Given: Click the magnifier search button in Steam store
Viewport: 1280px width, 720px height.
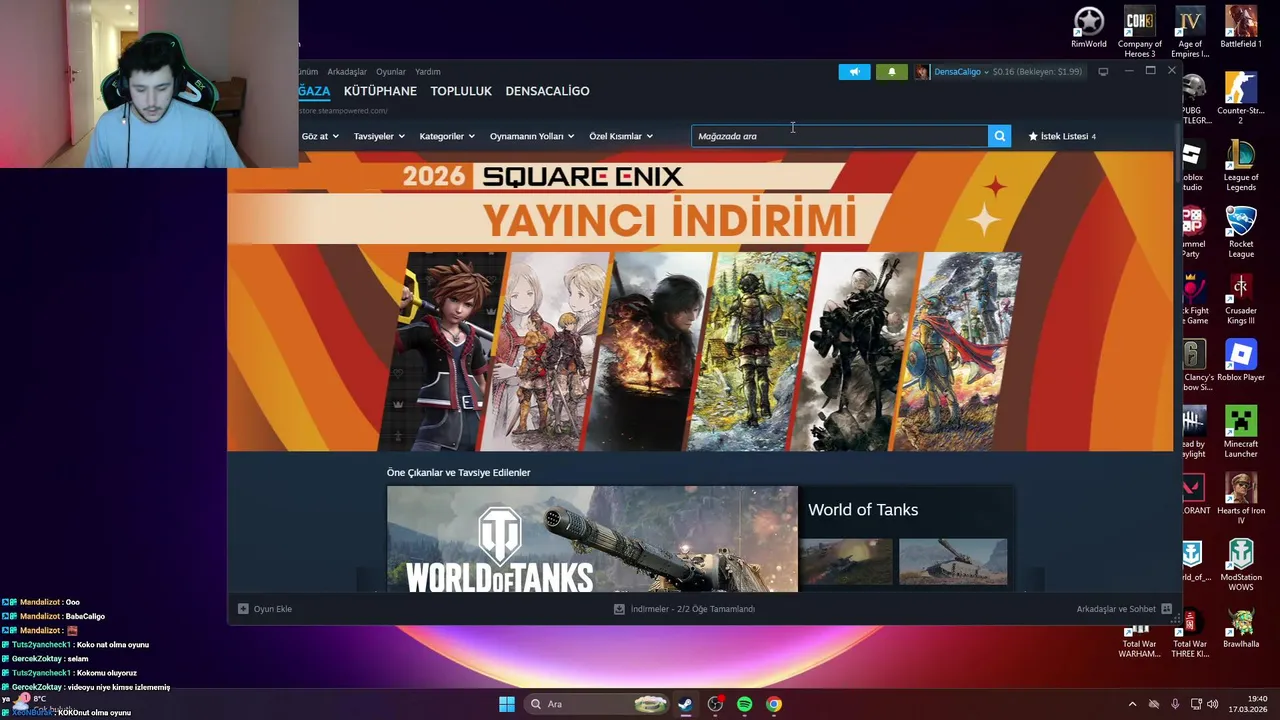Looking at the screenshot, I should click(999, 136).
